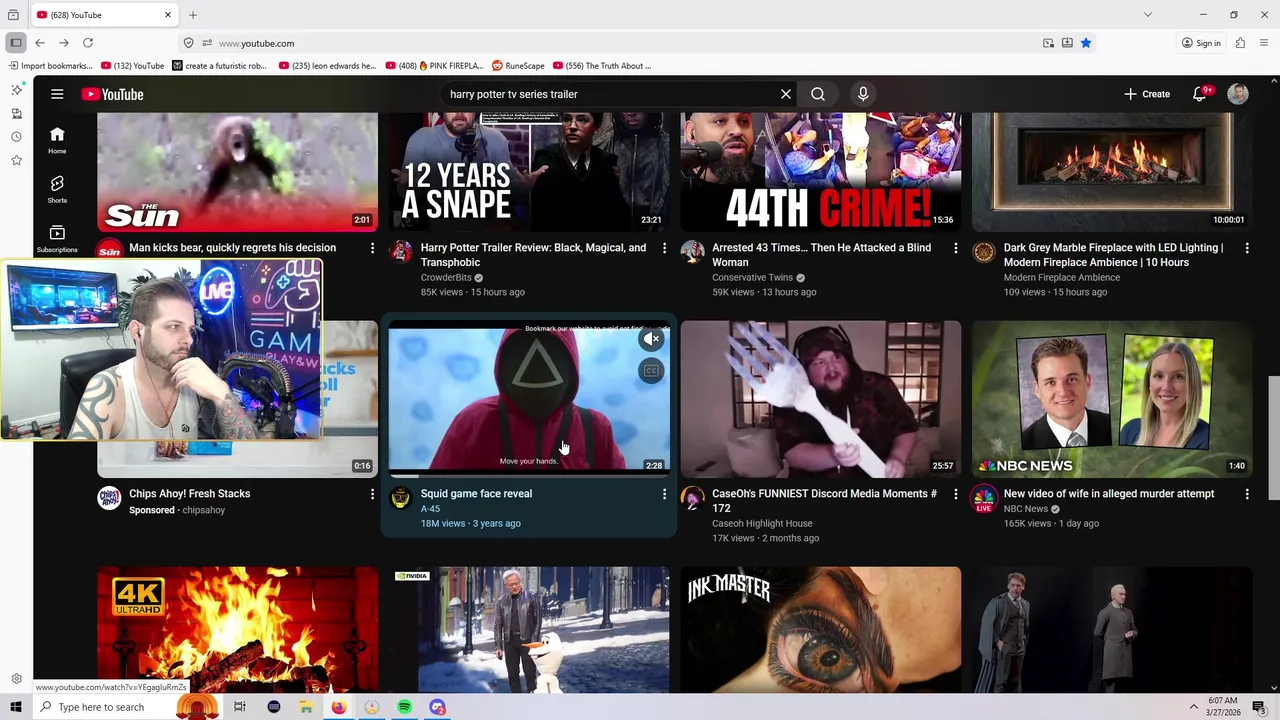Open options for Chips Ahoy Fresh Stacks ad
Viewport: 1280px width, 720px height.
tap(372, 494)
